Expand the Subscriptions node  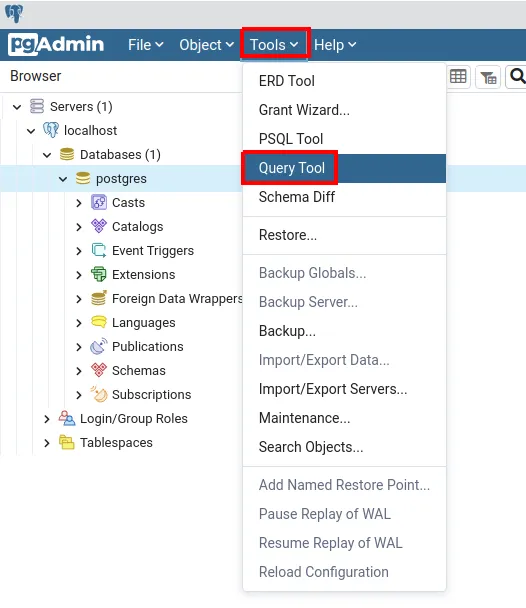(x=79, y=395)
